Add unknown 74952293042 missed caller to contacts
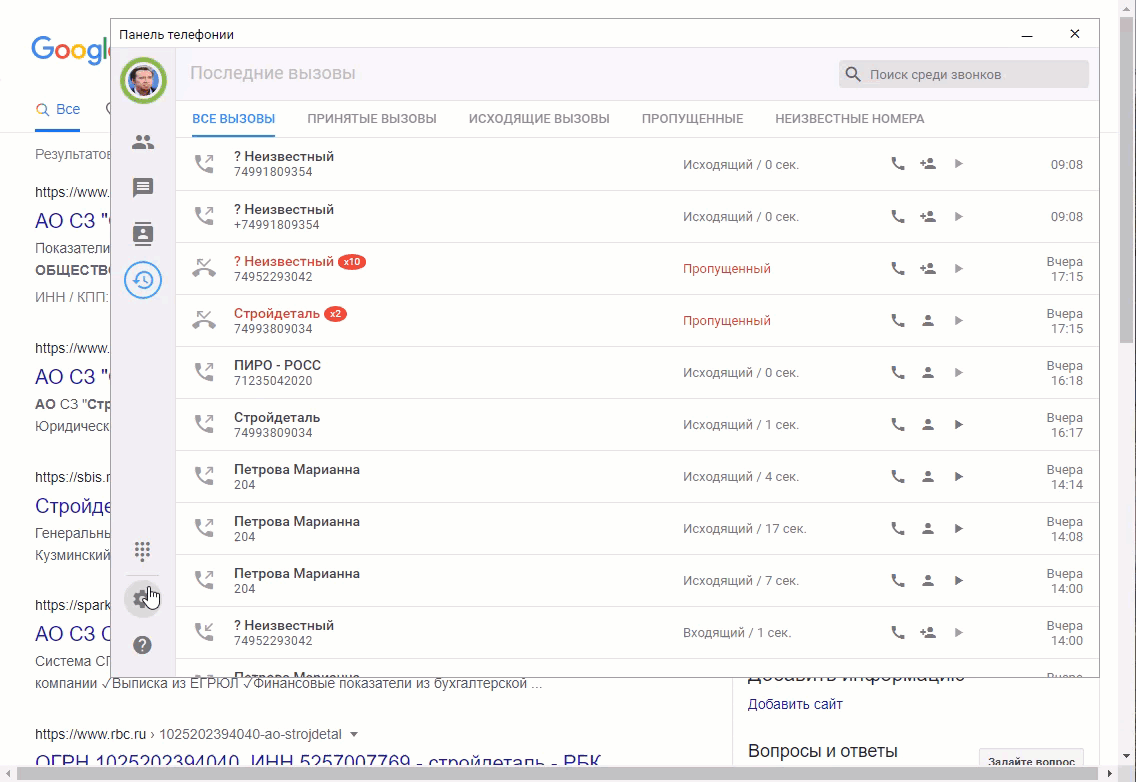Image resolution: width=1136 pixels, height=782 pixels. (928, 269)
